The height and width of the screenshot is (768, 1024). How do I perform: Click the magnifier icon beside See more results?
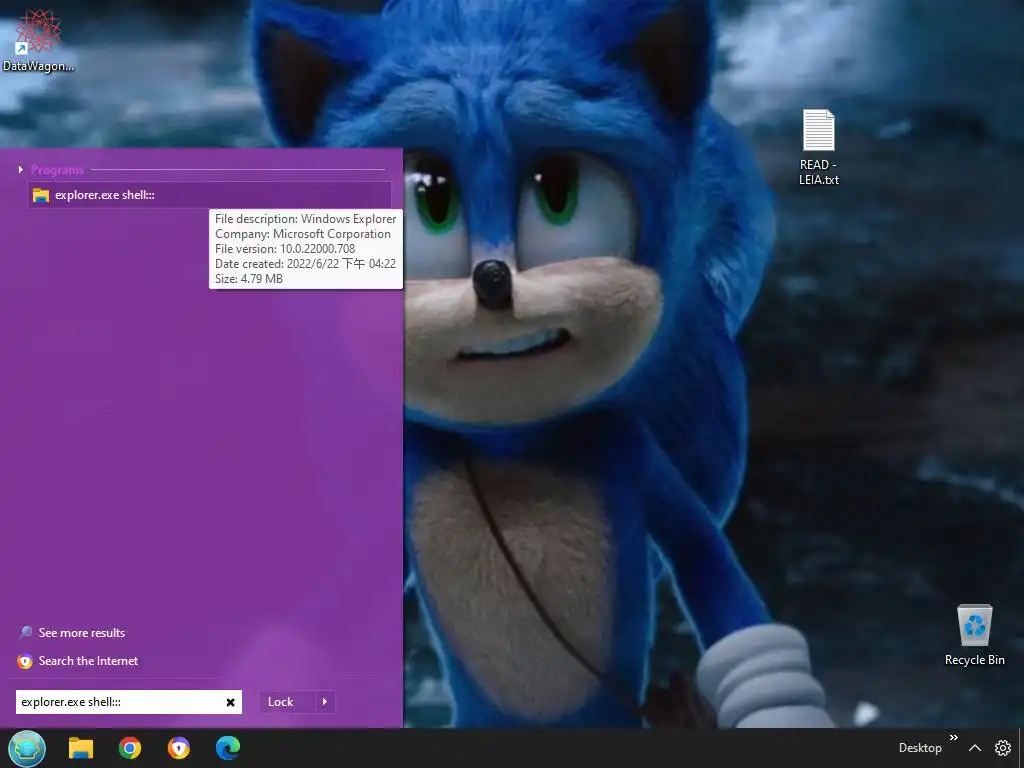pos(25,632)
